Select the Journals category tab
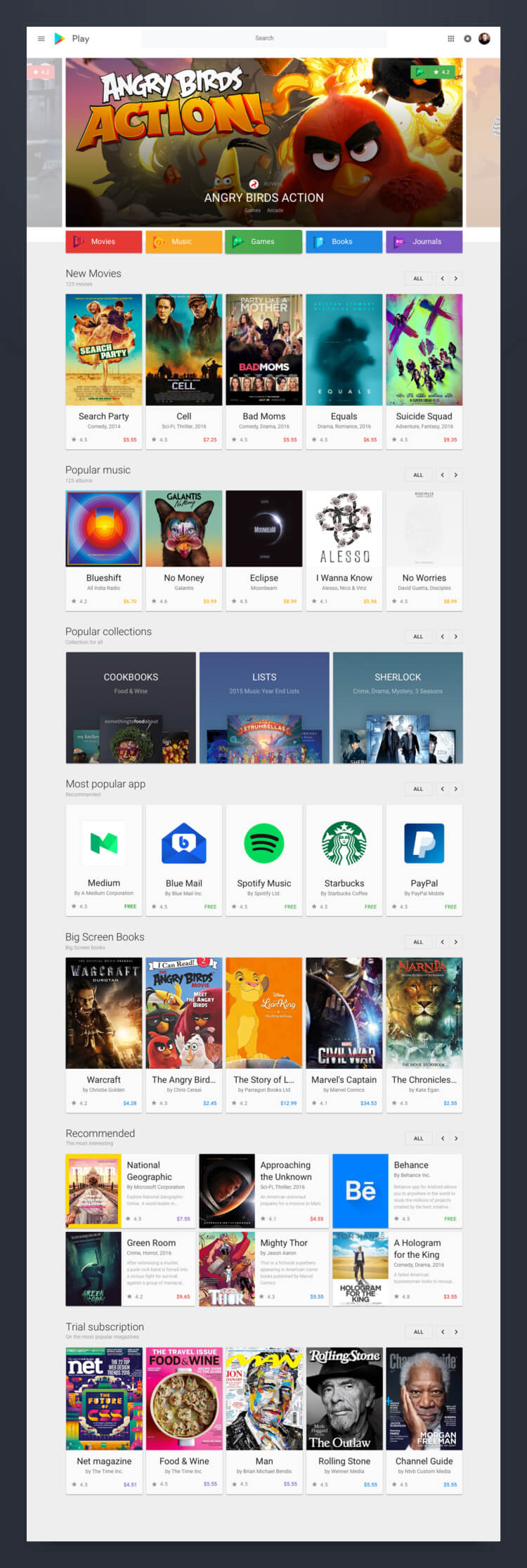 tap(424, 241)
